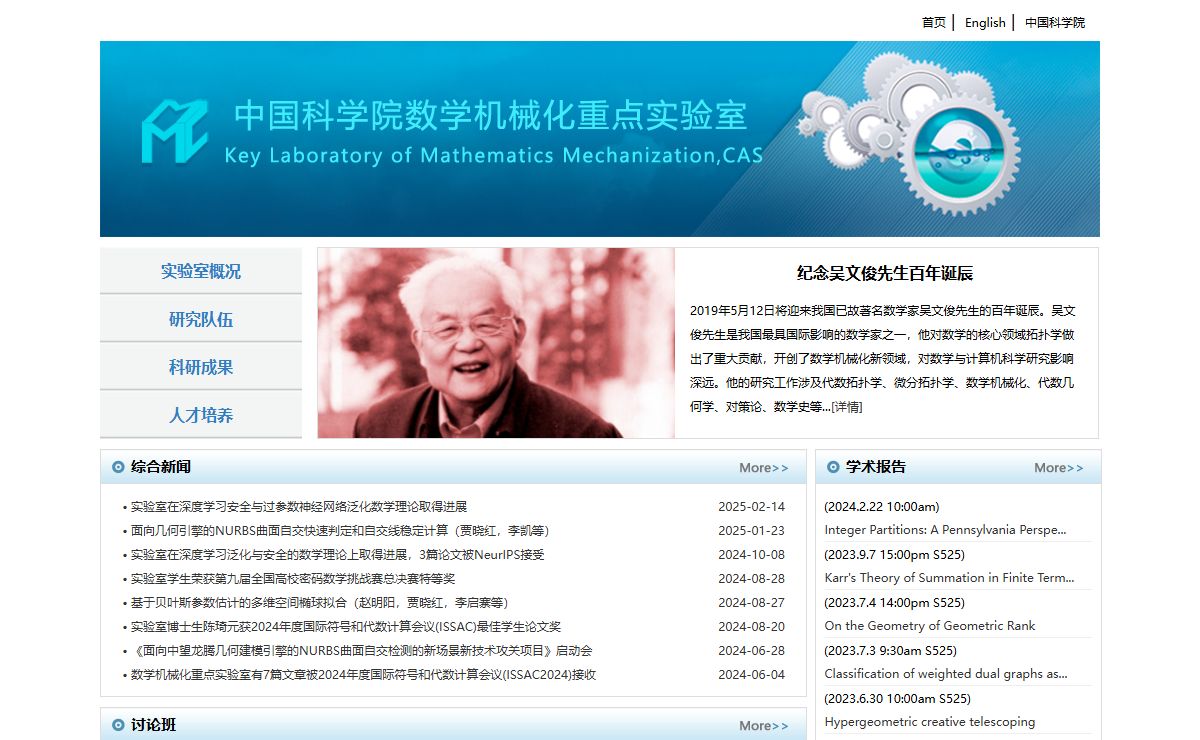Click the 吴文俊 portrait photo
Image resolution: width=1200 pixels, height=740 pixels.
tap(496, 343)
